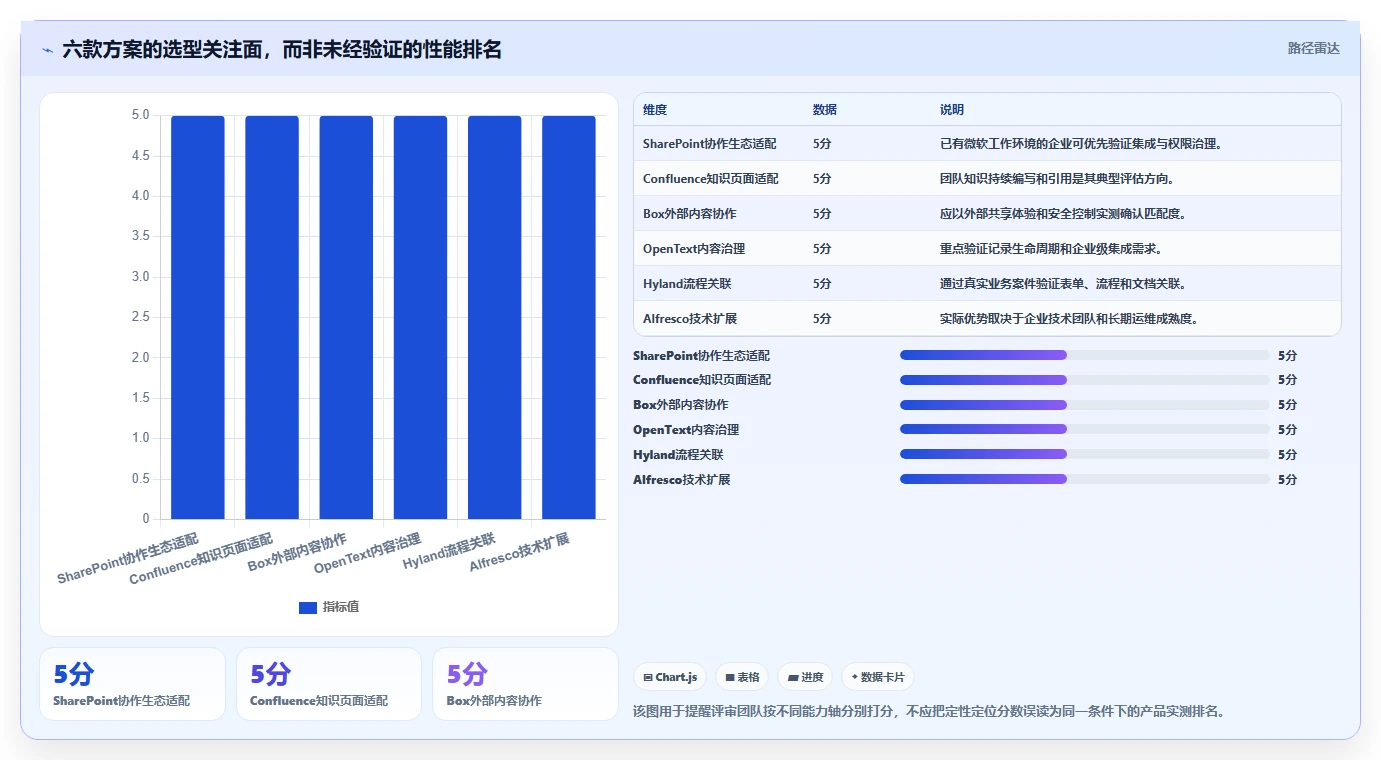The width and height of the screenshot is (1381, 760).
Task: Click the footnote text about 评审团队
Action: coord(929,712)
